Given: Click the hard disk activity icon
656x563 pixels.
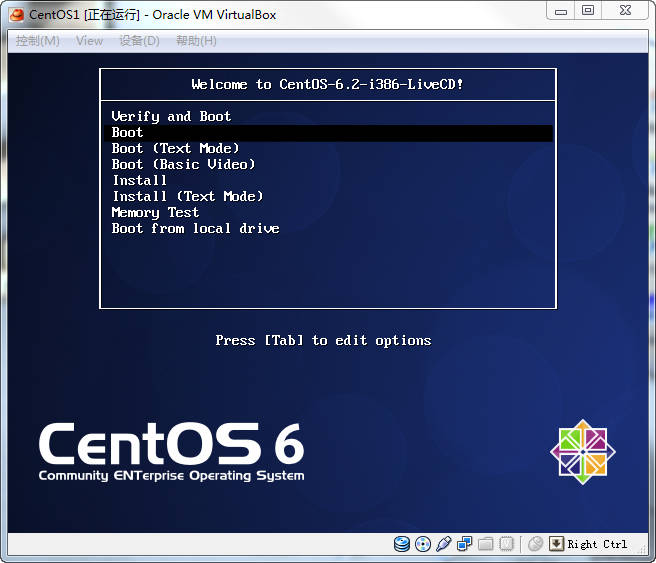Looking at the screenshot, I should [402, 544].
